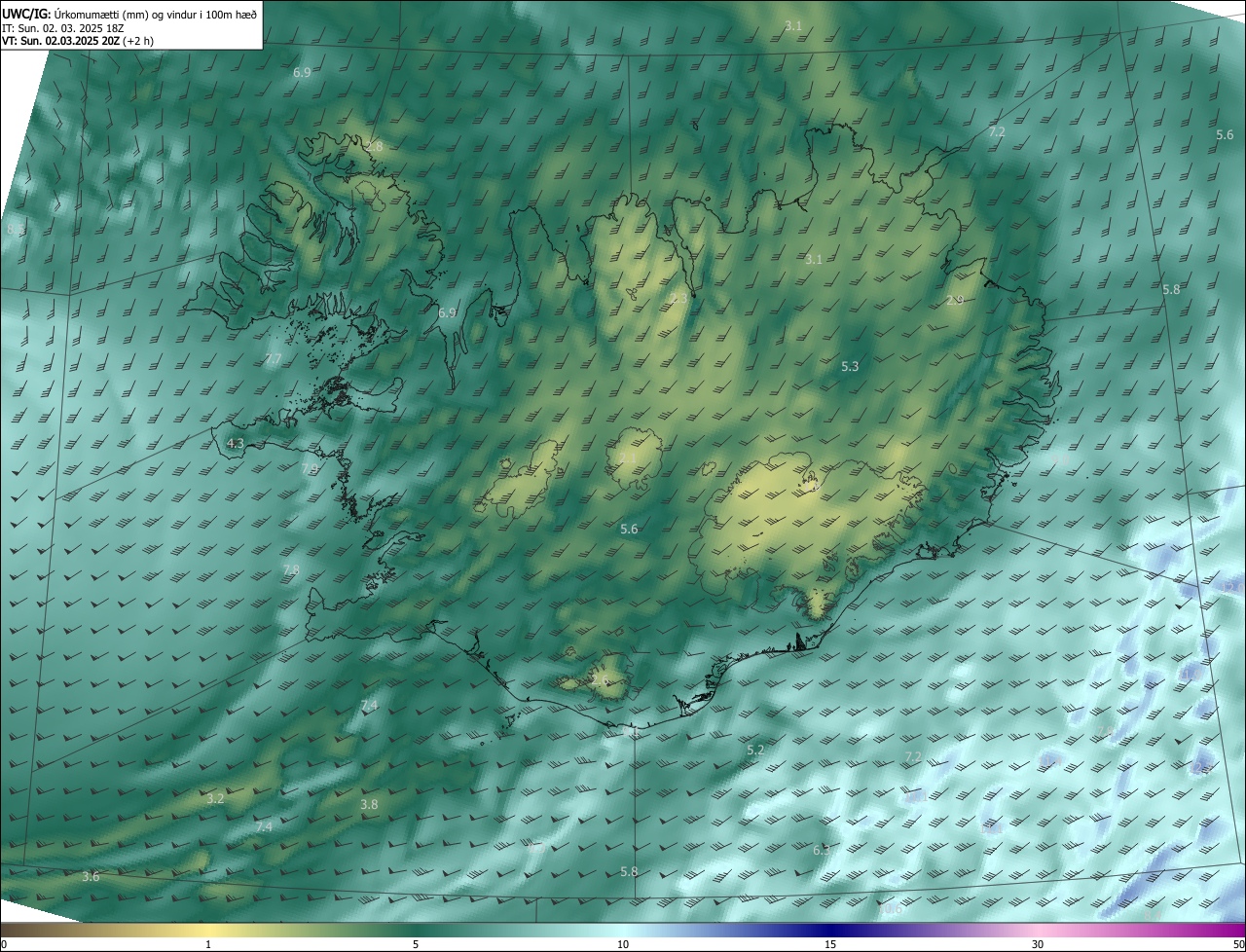Click the 'VT: Sun. 02.03.2025 20Z (+2 h)' line
Image resolution: width=1246 pixels, height=952 pixels.
[x=78, y=41]
